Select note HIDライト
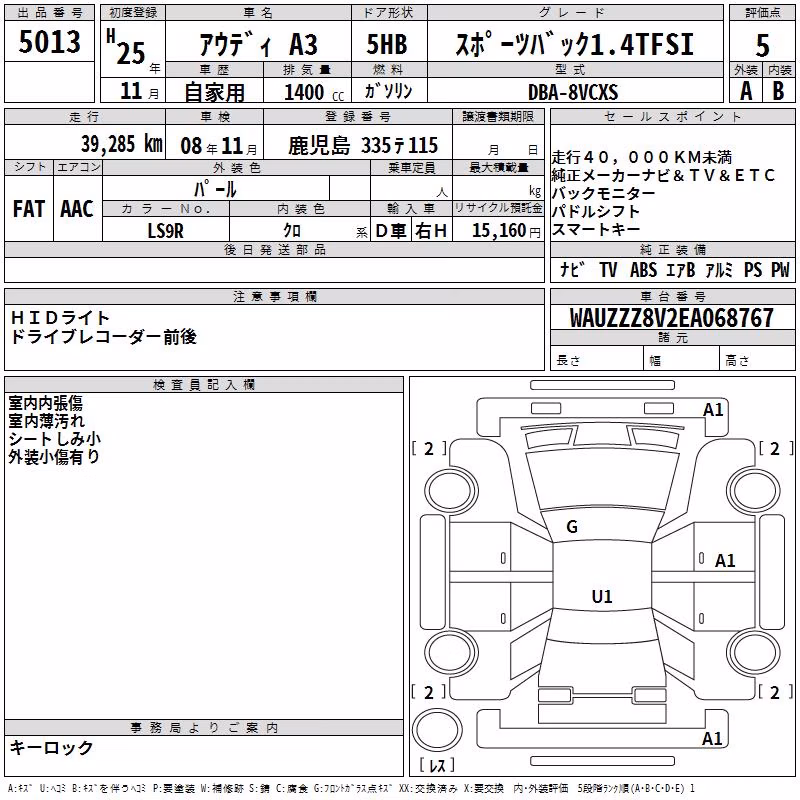The height and width of the screenshot is (800, 800). 60,318
